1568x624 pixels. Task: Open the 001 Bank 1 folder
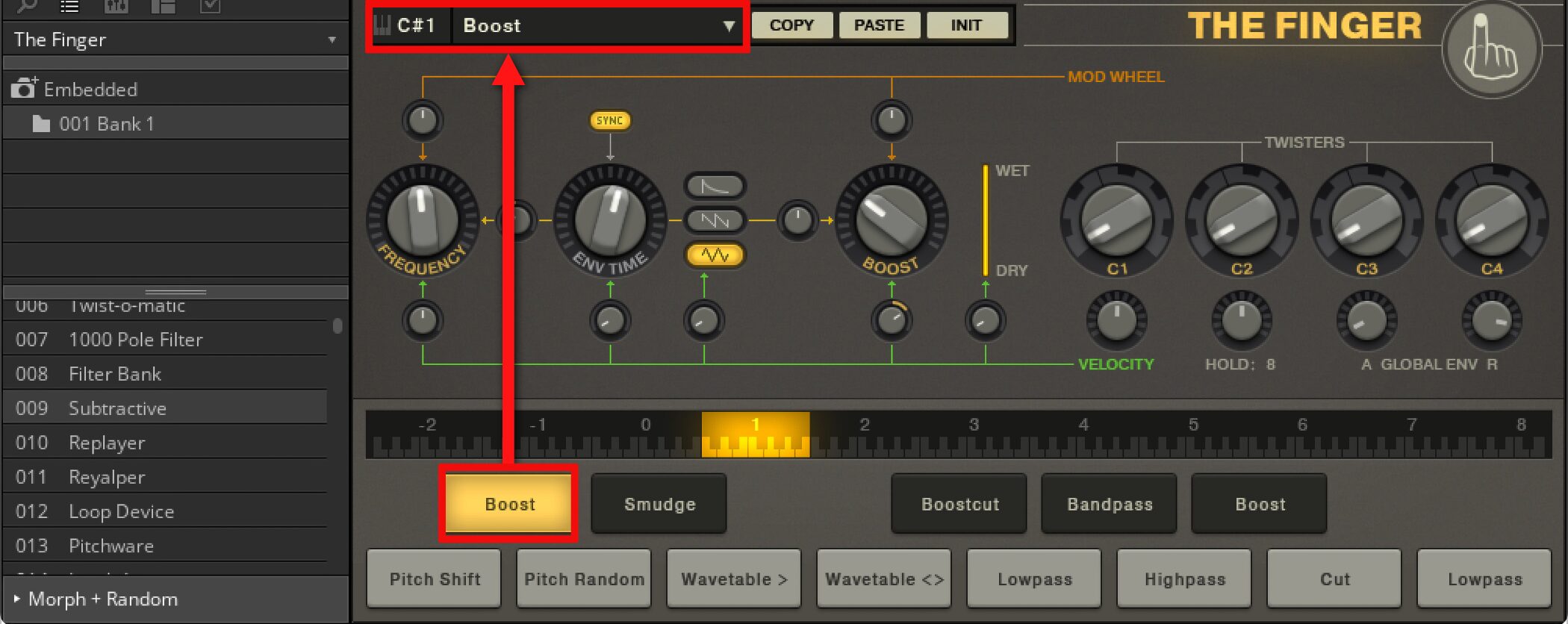pos(176,124)
